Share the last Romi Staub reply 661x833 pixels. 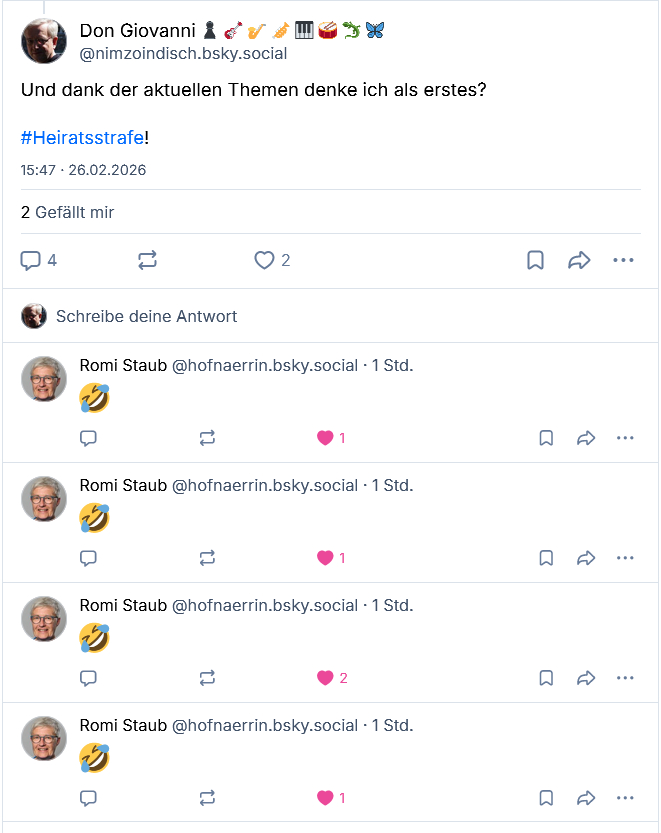(586, 798)
